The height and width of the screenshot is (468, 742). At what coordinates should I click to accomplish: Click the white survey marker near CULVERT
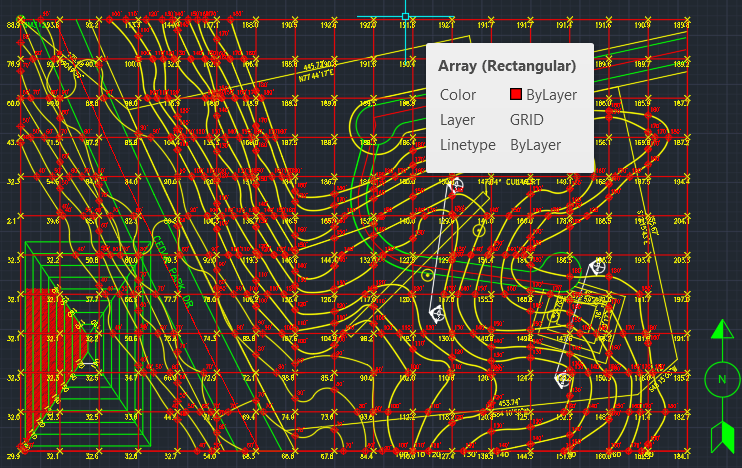pos(456,185)
